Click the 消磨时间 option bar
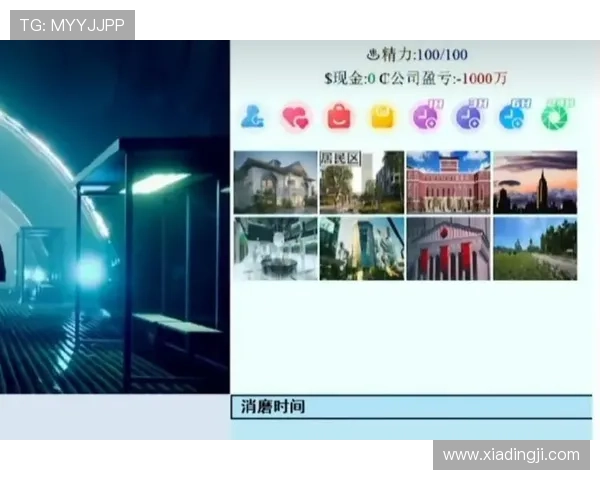The width and height of the screenshot is (600, 480). coord(411,407)
